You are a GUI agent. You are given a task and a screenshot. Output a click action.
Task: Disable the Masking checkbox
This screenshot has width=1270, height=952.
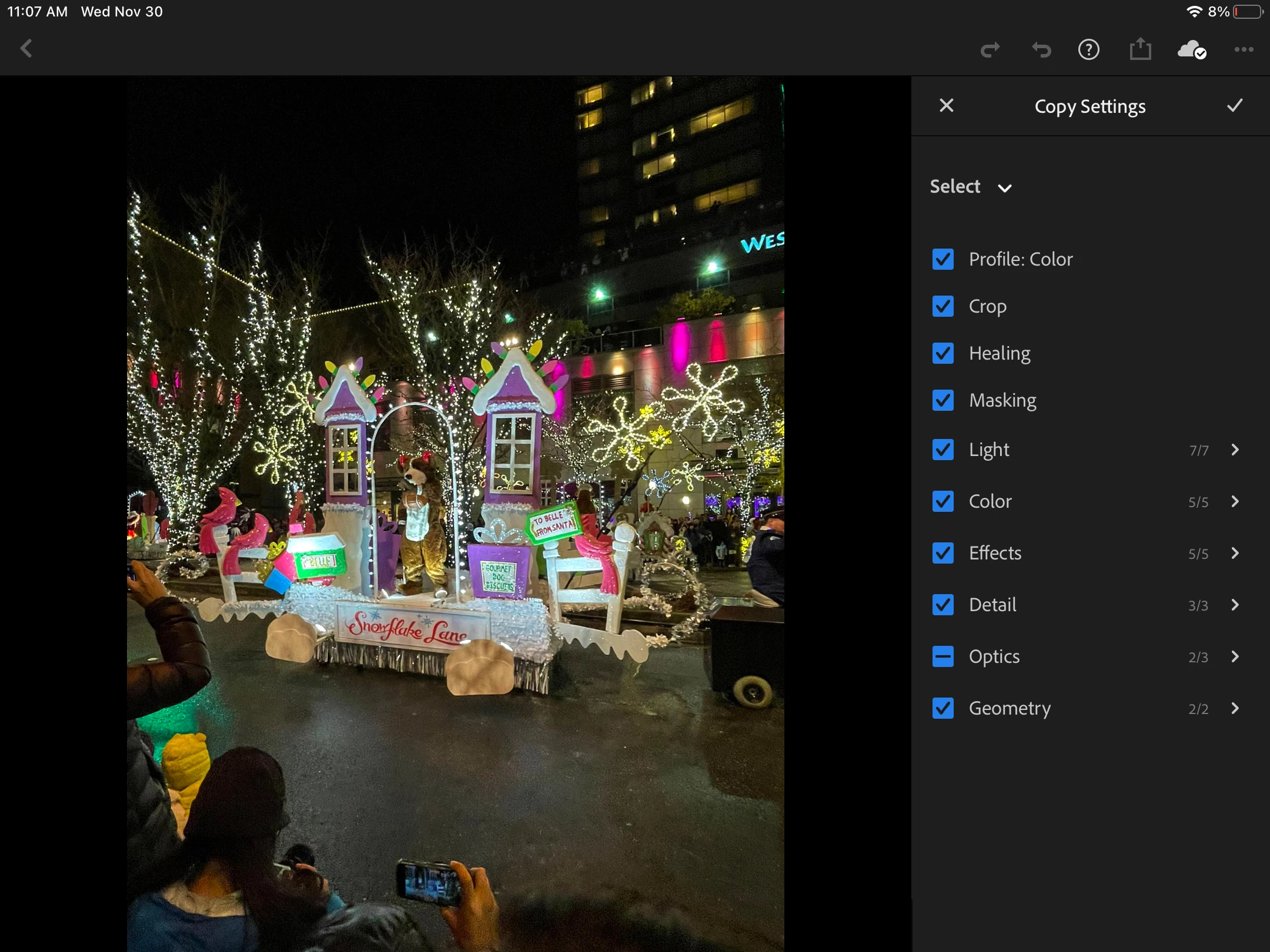[x=943, y=400]
